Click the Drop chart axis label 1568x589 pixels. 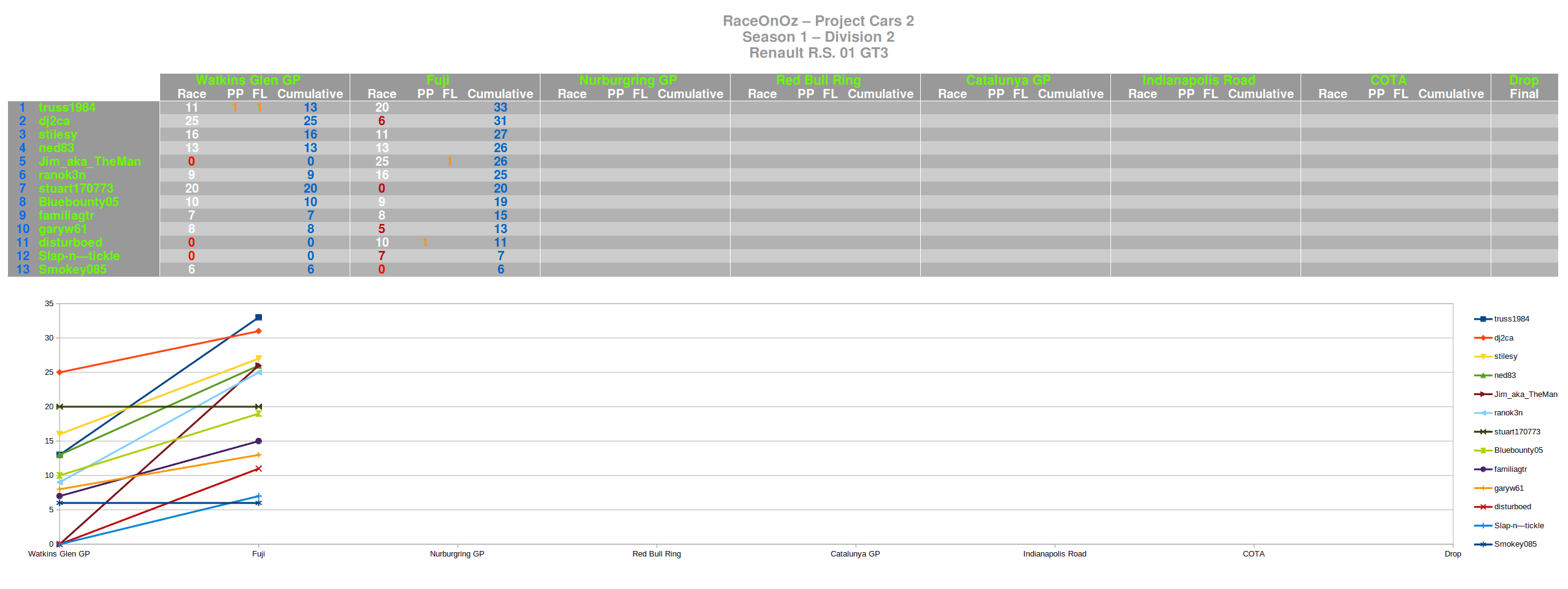[x=1453, y=554]
